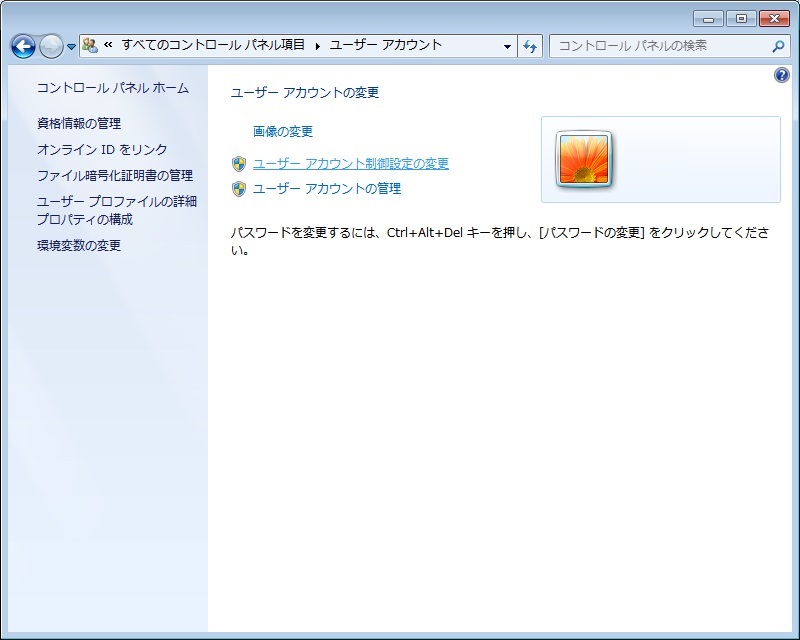Open 環境変数の変更 link
800x640 pixels.
(x=79, y=245)
